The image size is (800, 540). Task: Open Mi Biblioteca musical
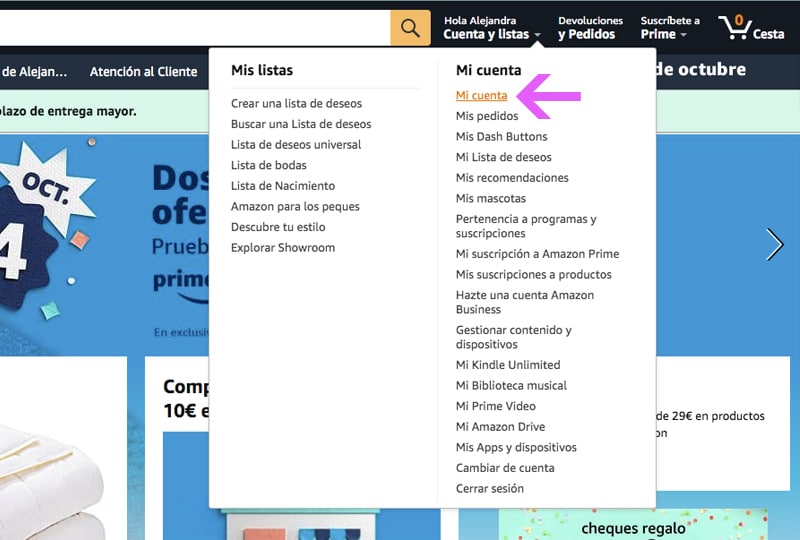pos(511,385)
